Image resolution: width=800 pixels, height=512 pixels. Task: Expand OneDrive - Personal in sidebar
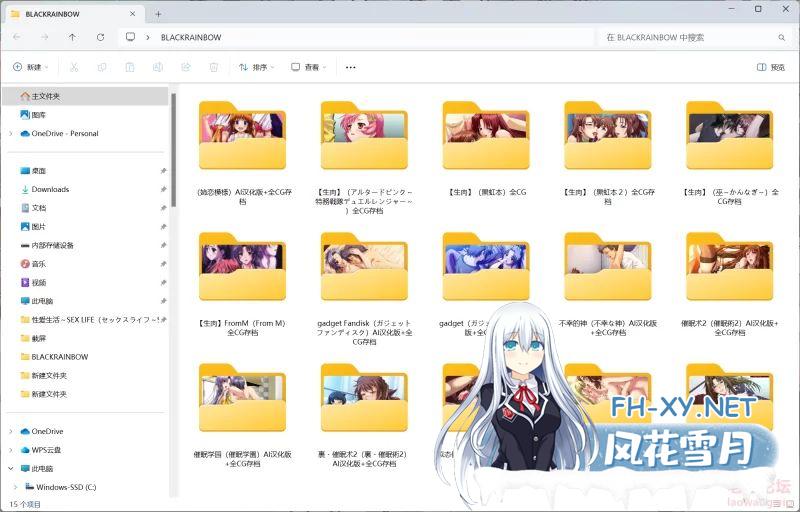point(11,134)
